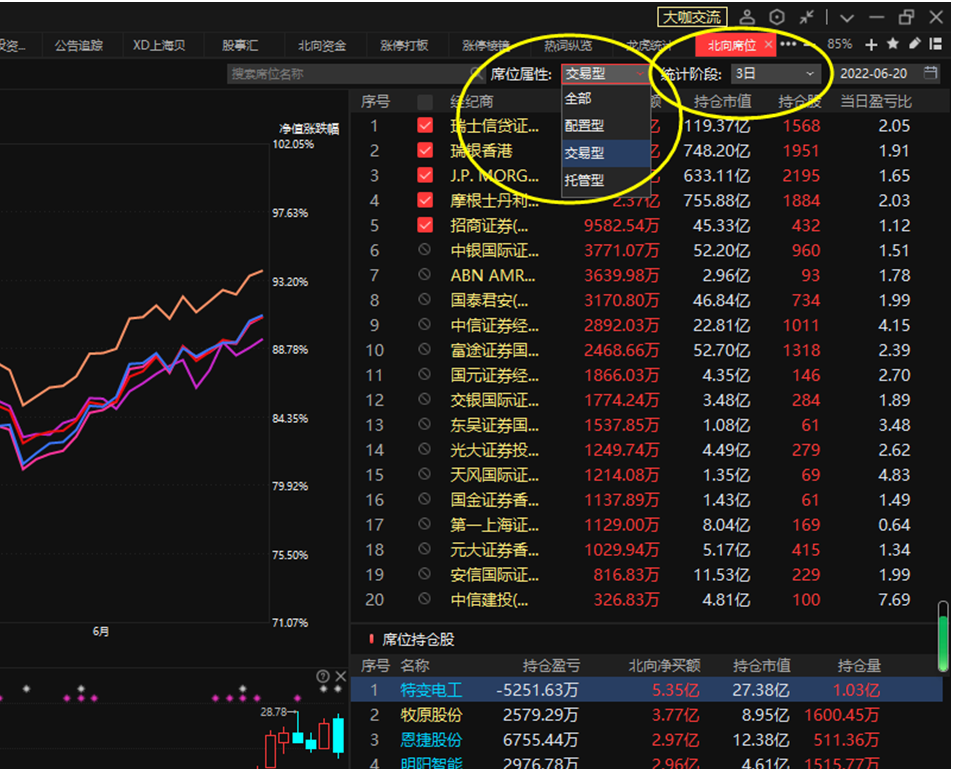
Task: Sort by 当日盈亏比 column header
Action: tap(876, 102)
